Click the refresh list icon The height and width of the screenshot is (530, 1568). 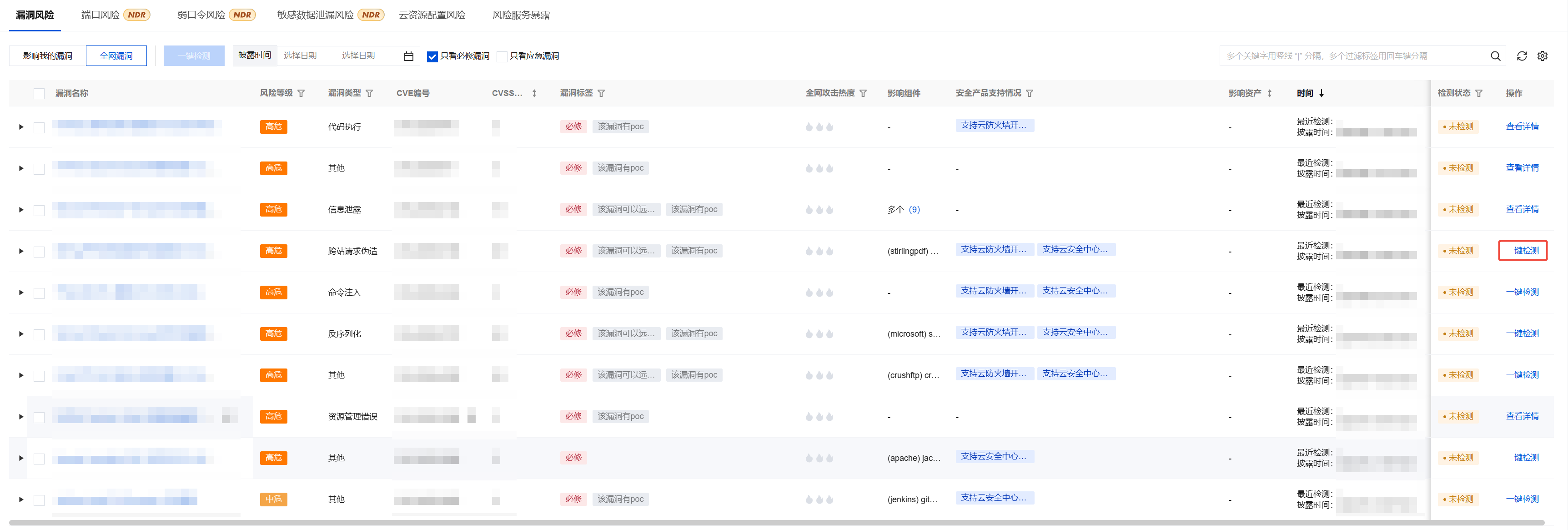click(x=1521, y=56)
